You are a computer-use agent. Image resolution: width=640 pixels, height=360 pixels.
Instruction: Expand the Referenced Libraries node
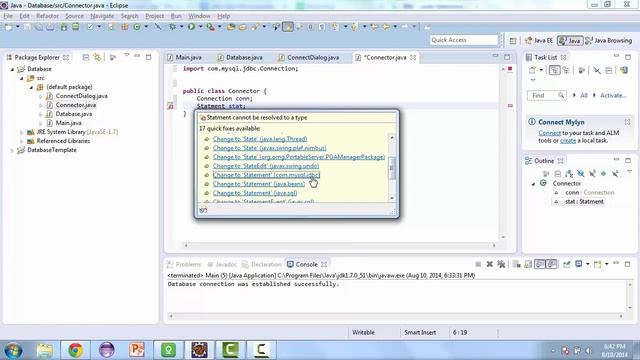tap(22, 141)
